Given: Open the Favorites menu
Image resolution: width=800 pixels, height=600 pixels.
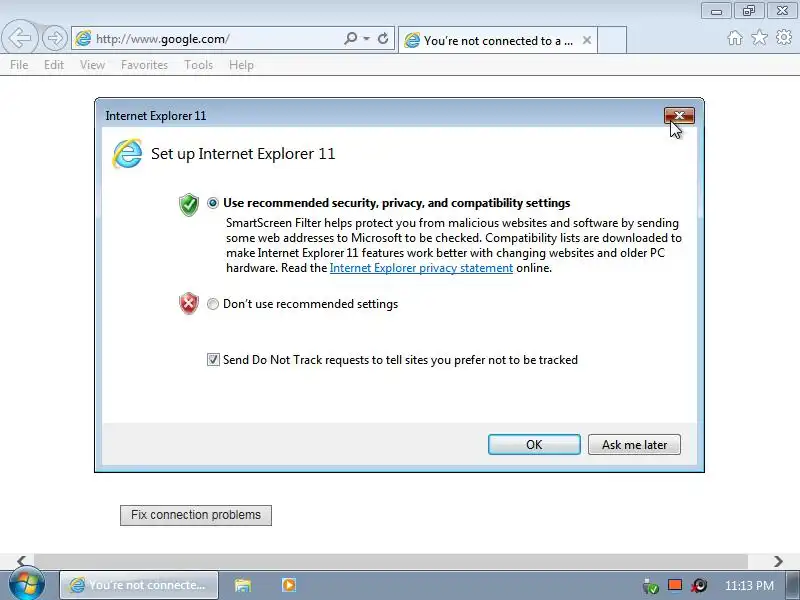Looking at the screenshot, I should tap(144, 65).
